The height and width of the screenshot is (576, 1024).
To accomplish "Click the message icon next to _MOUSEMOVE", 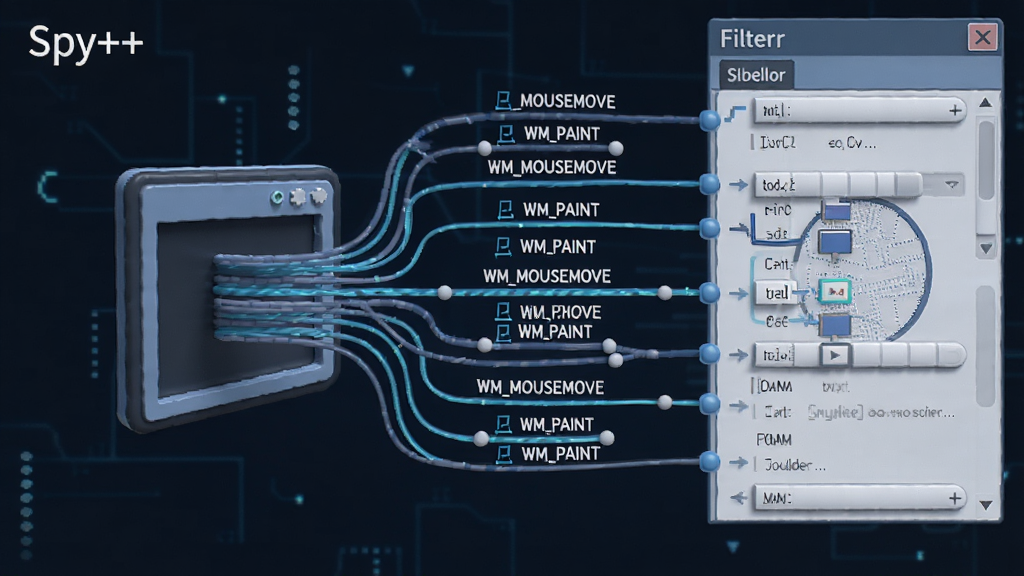I will coord(503,101).
